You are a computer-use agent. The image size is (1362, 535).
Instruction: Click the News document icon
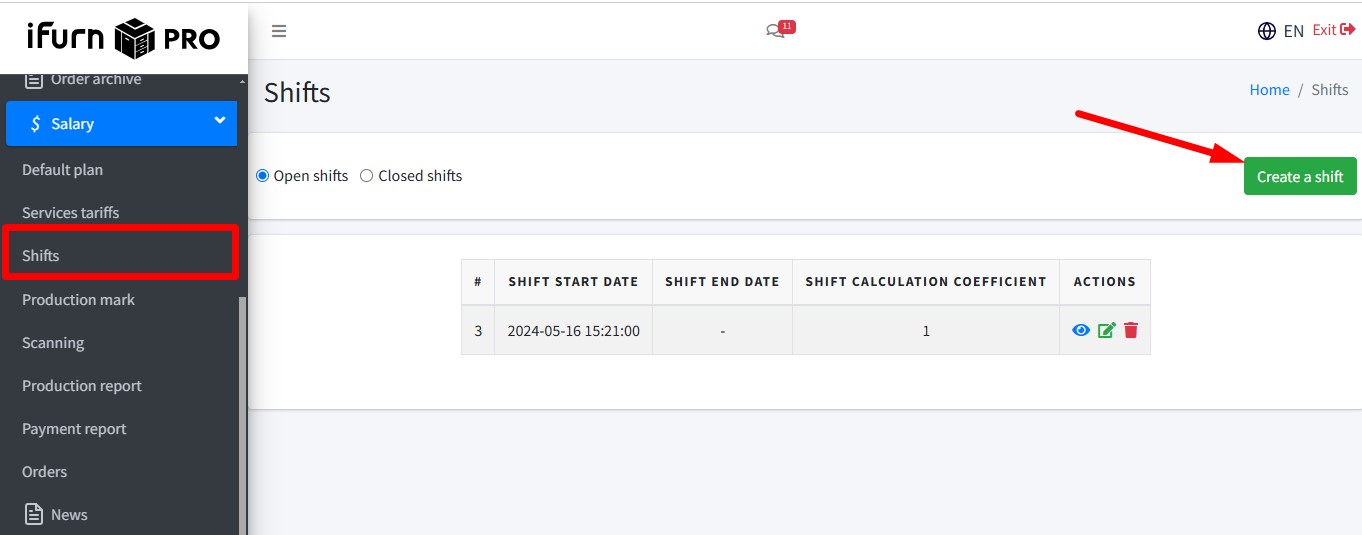pos(34,514)
